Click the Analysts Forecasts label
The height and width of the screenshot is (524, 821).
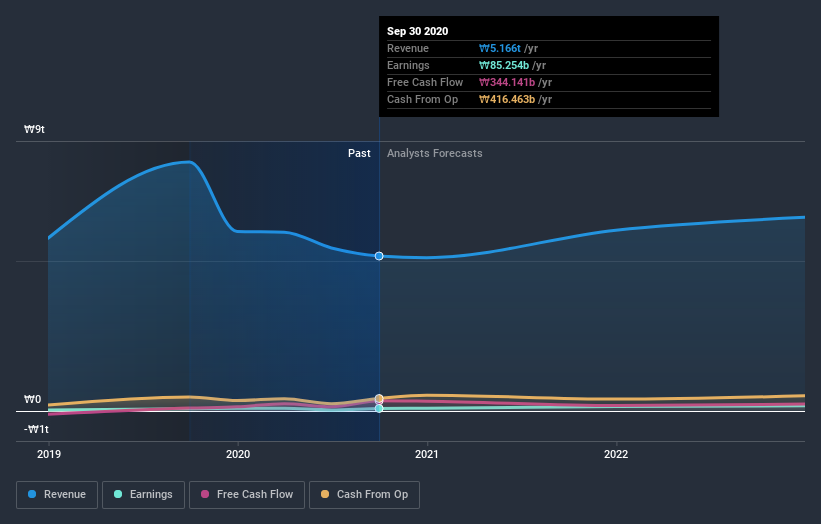(x=435, y=153)
